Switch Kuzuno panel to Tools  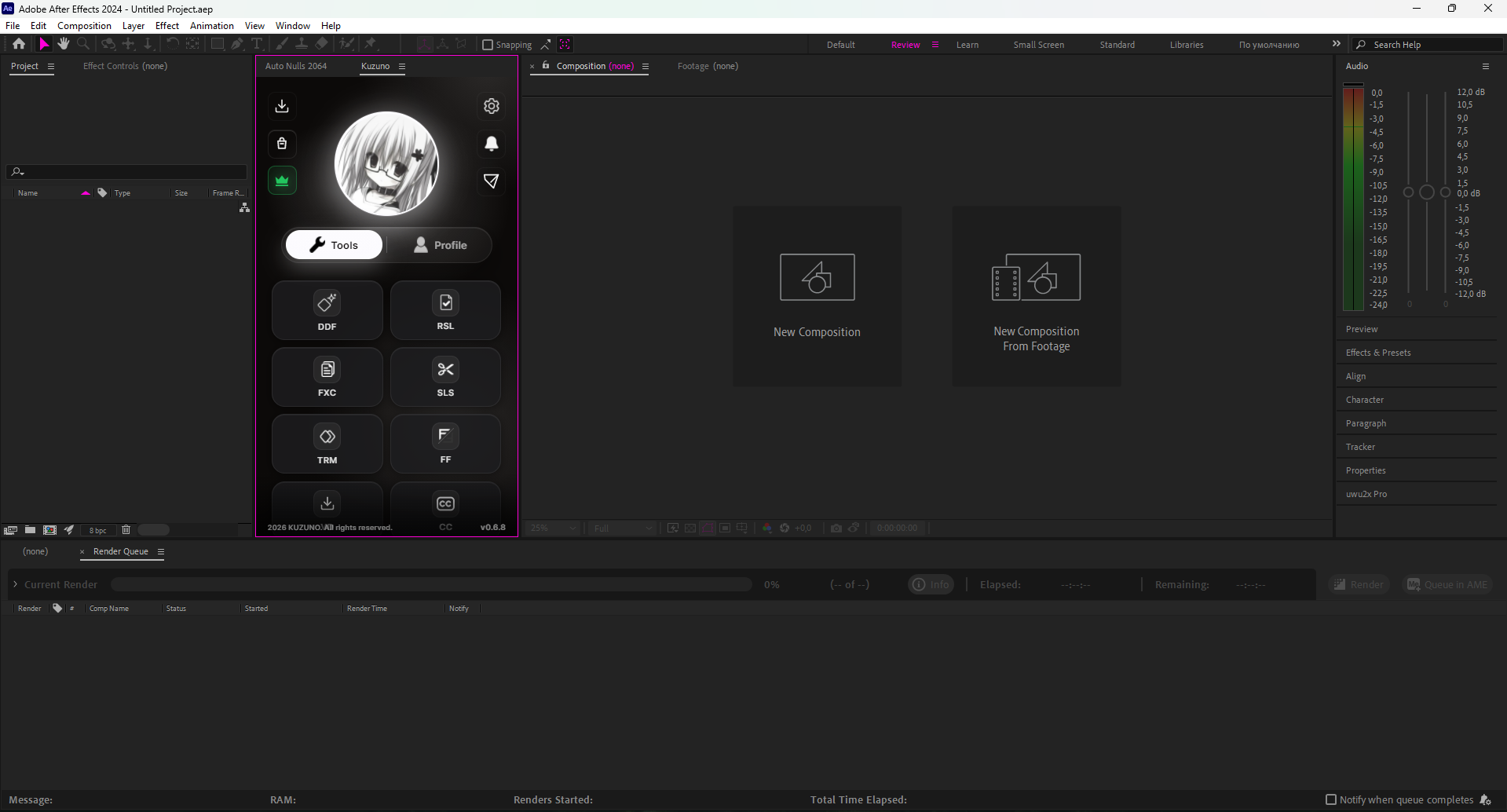click(335, 245)
